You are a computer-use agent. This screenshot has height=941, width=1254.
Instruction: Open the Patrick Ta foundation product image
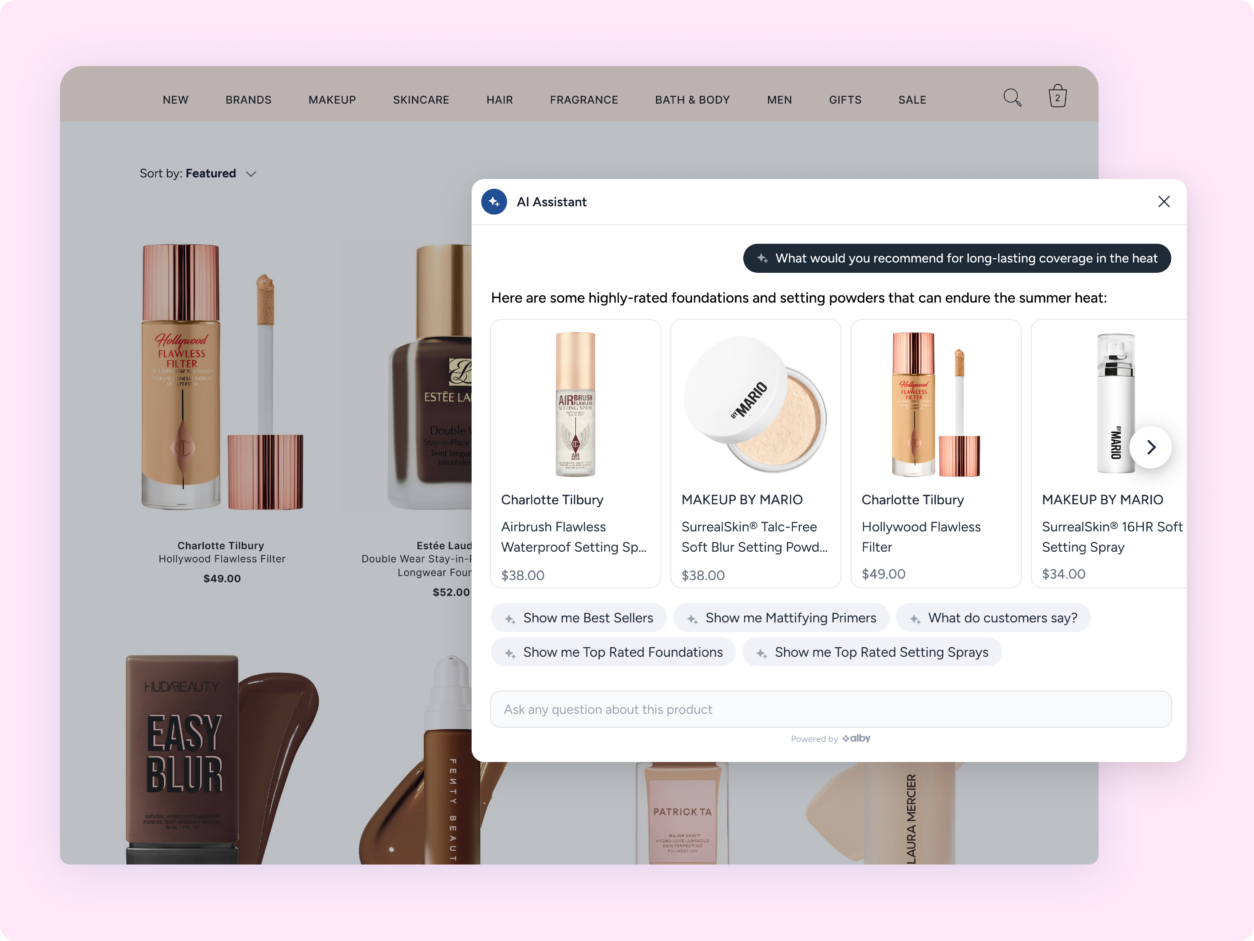tap(681, 813)
